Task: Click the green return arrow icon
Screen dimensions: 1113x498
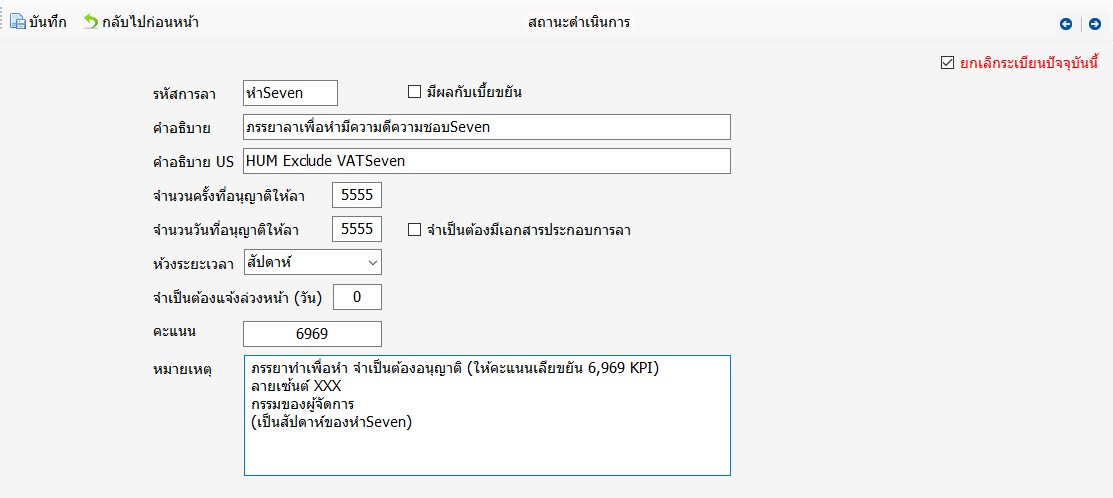Action: (91, 22)
